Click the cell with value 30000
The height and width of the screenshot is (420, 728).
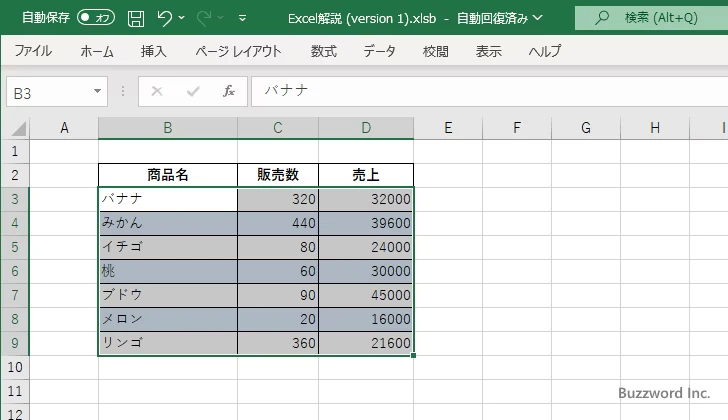(366, 271)
